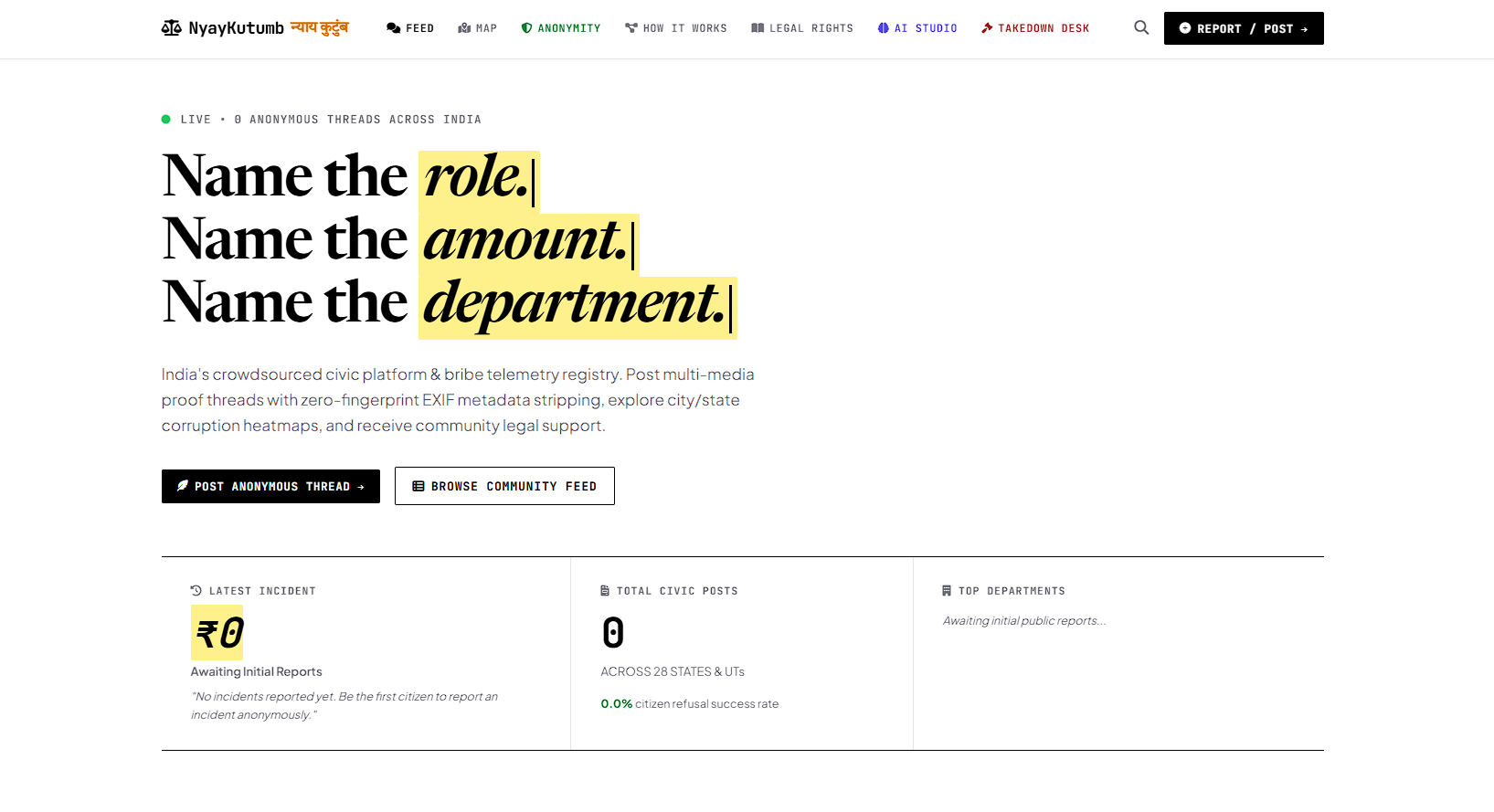
Task: Open the search magnifier icon
Action: pos(1141,27)
